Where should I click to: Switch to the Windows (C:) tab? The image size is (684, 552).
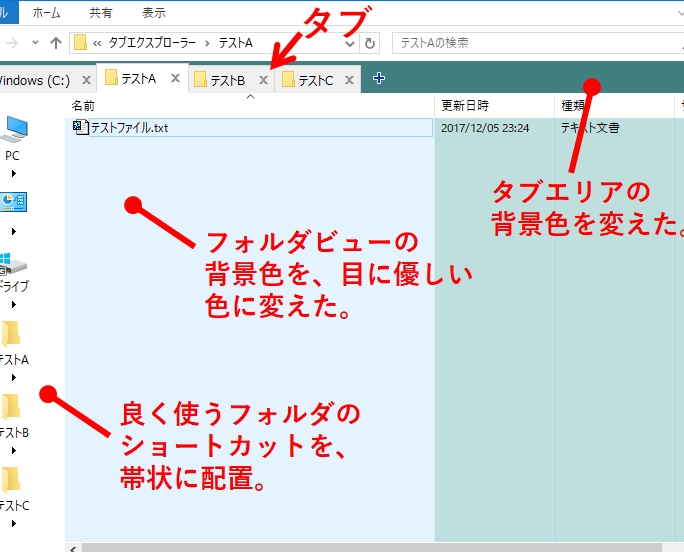point(35,80)
